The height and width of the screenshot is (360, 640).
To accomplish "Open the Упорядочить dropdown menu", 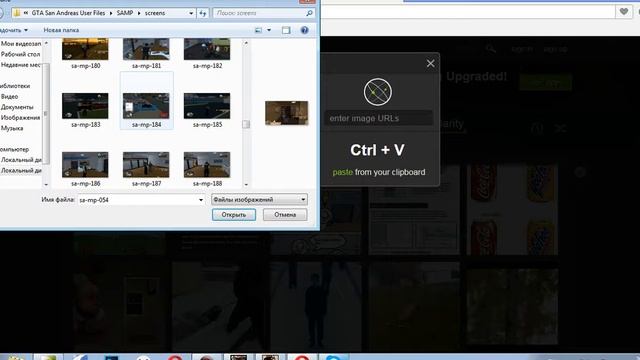I will 14,30.
